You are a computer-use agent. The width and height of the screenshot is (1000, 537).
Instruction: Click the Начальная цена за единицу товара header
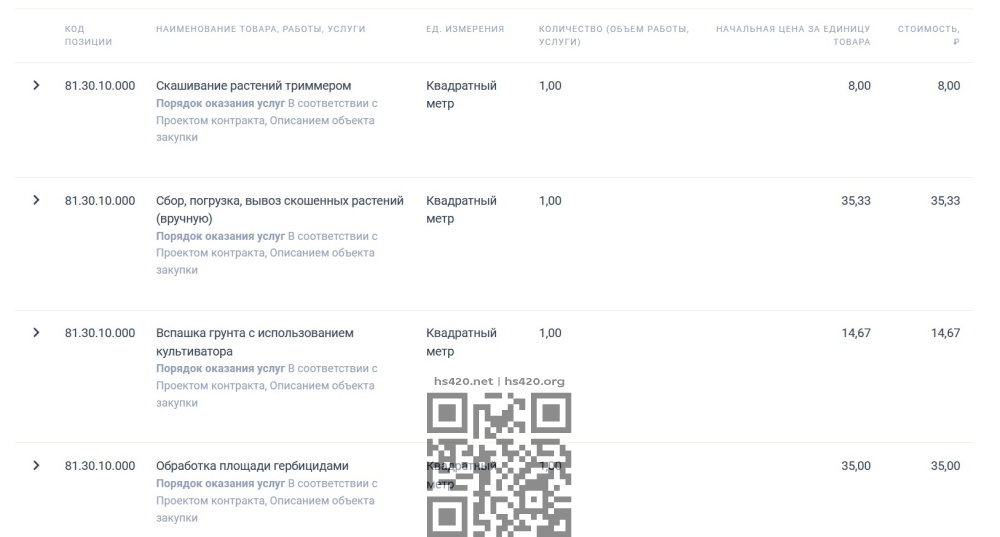pyautogui.click(x=793, y=35)
